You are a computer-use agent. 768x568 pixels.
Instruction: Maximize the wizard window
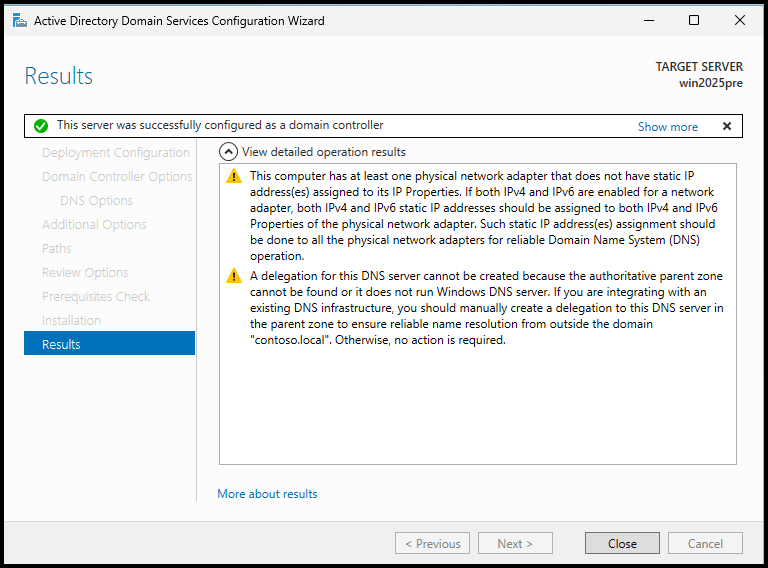tap(694, 20)
